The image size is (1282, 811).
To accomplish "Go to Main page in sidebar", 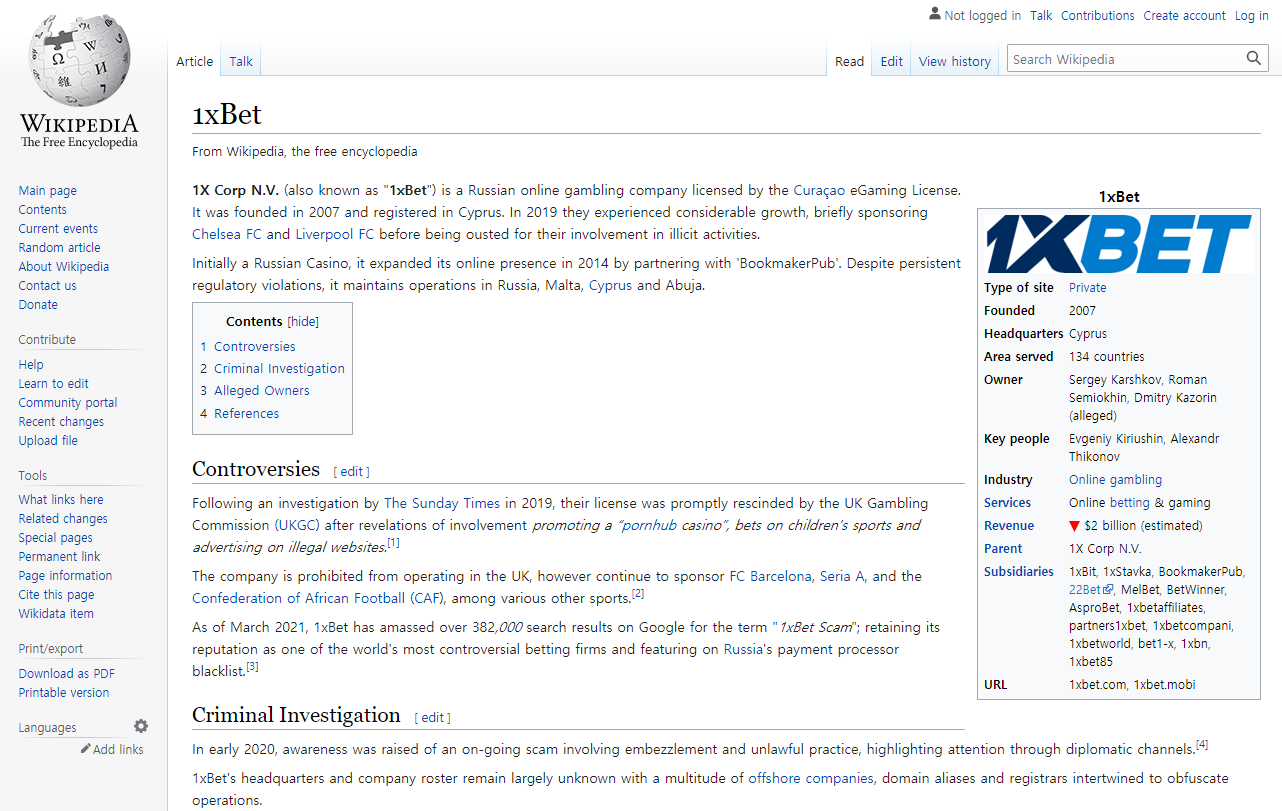I will tap(47, 191).
